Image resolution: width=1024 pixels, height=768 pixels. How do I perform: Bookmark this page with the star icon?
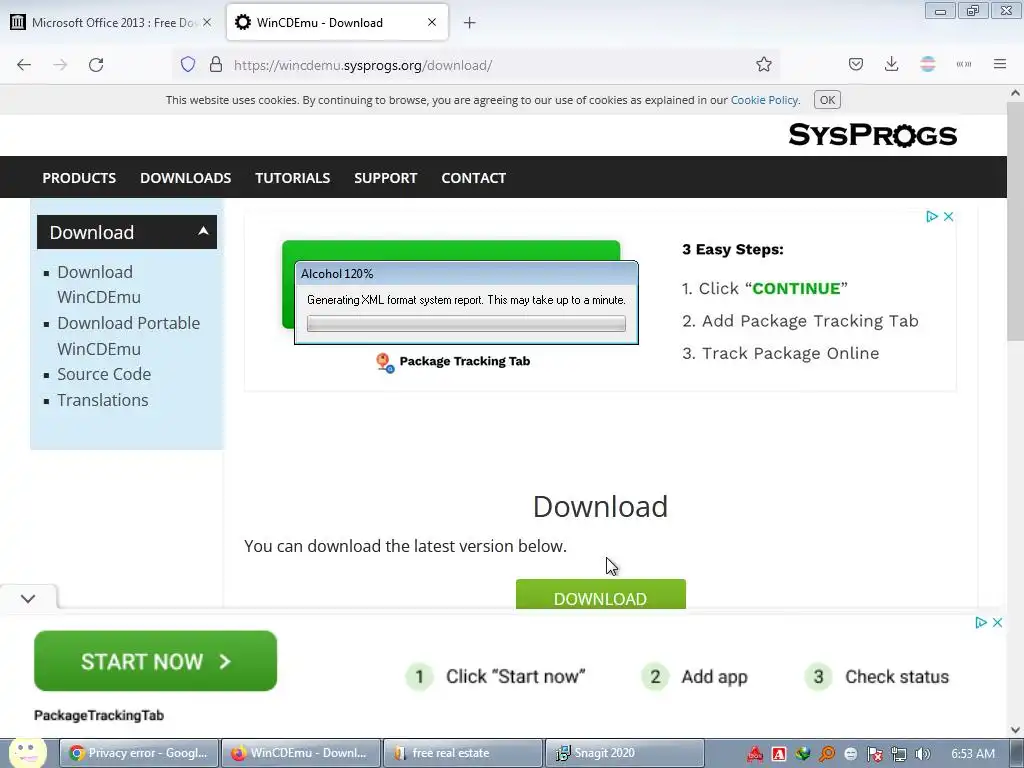point(763,65)
